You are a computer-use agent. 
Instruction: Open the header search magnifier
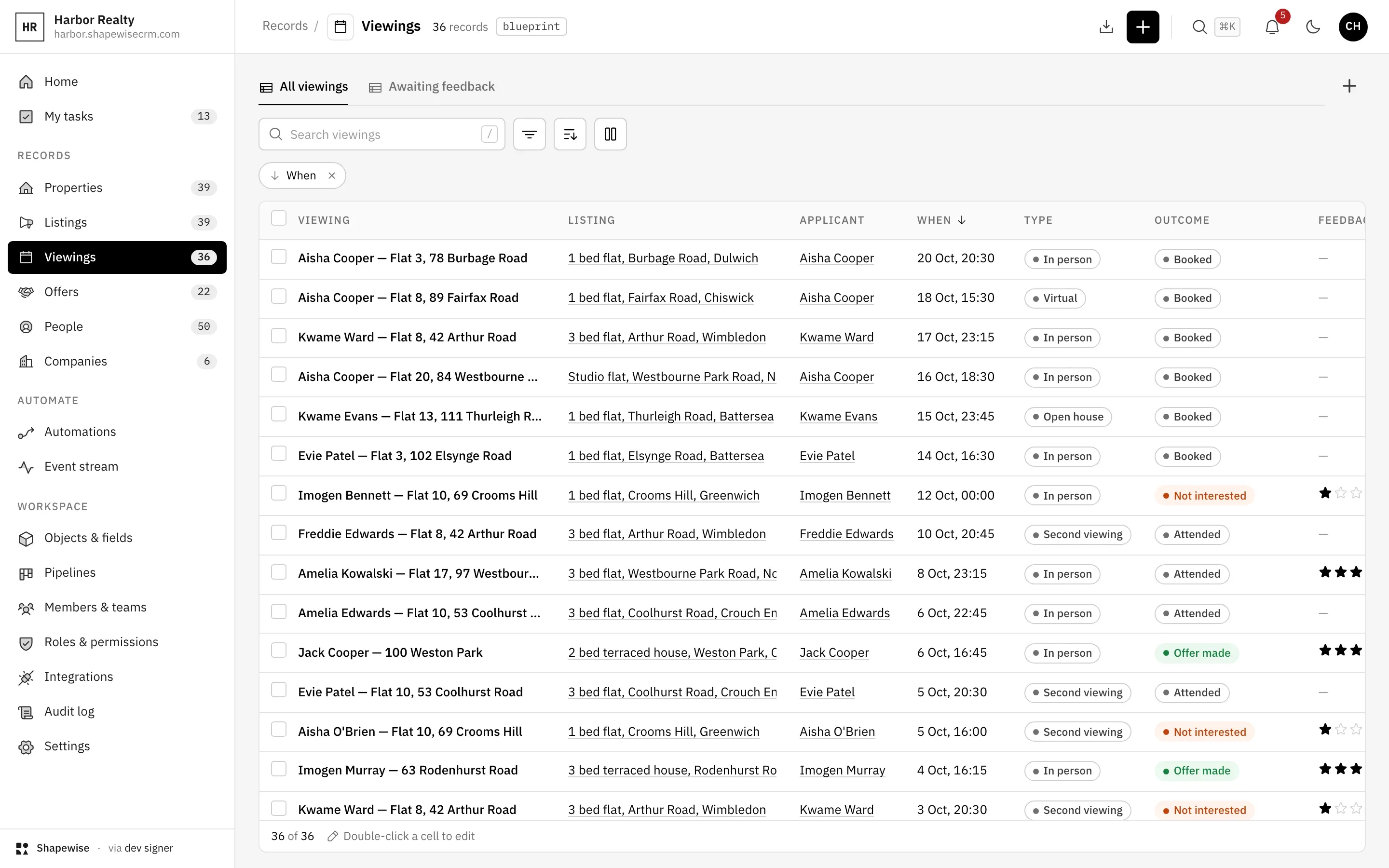tap(1199, 27)
